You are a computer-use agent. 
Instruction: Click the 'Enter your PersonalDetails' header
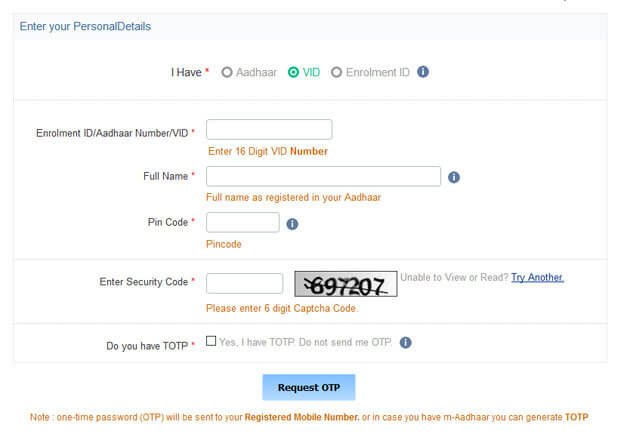pyautogui.click(x=85, y=27)
